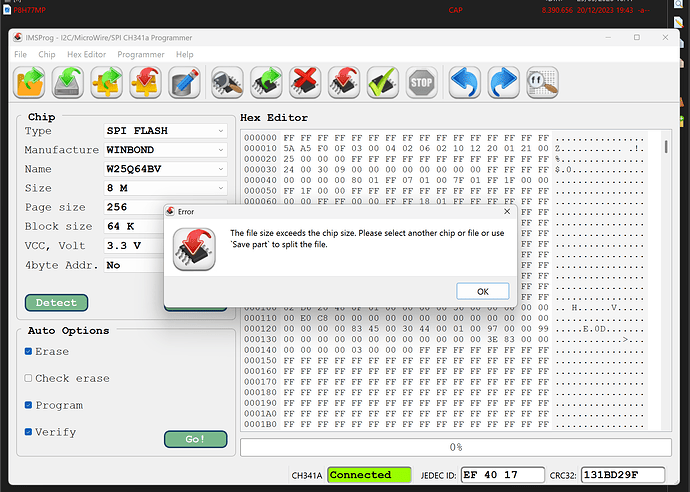This screenshot has width=690, height=492.
Task: Click the Open file folder icon
Action: [x=29, y=82]
